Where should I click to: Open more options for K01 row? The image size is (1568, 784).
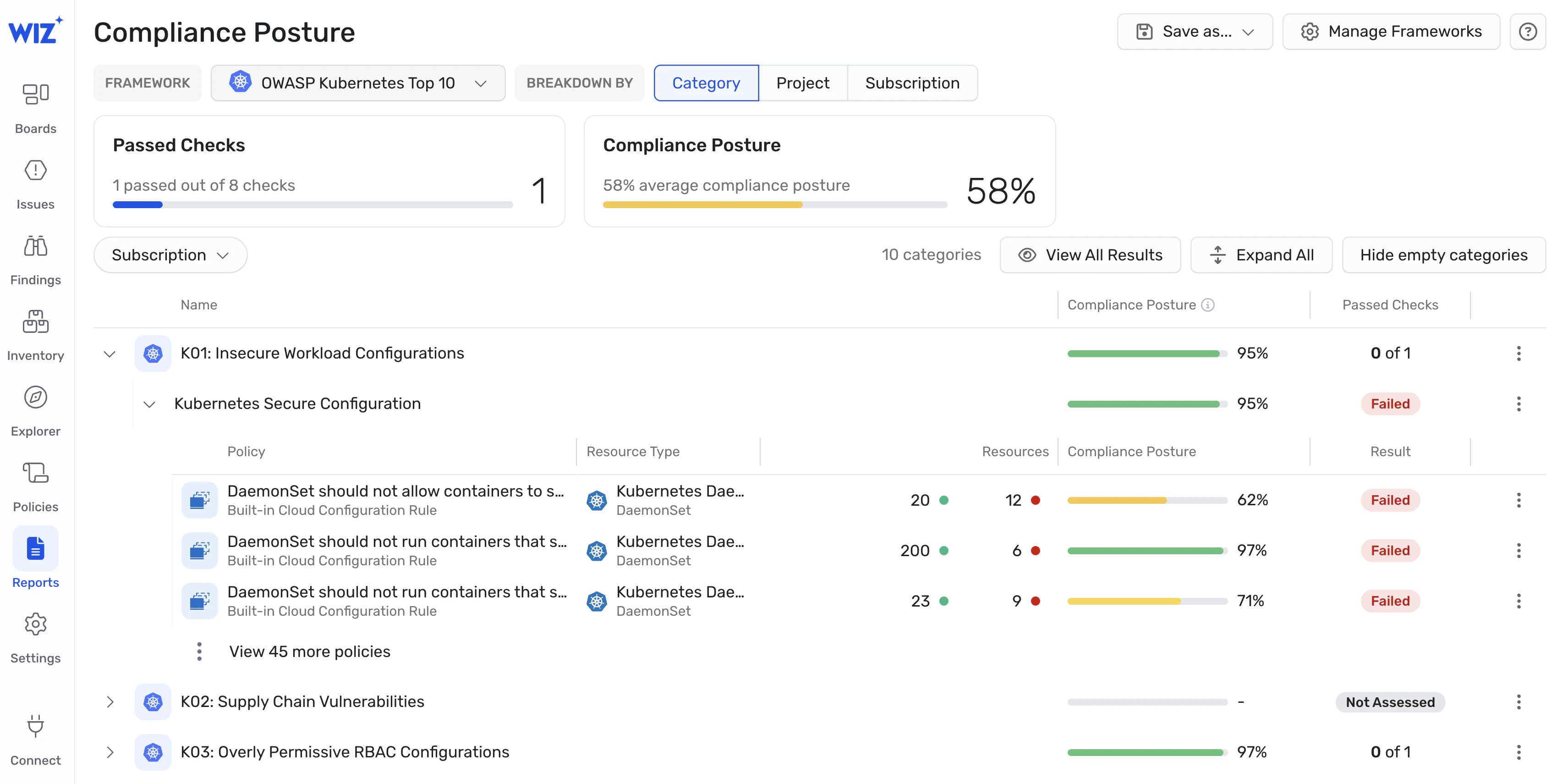pyautogui.click(x=1519, y=353)
